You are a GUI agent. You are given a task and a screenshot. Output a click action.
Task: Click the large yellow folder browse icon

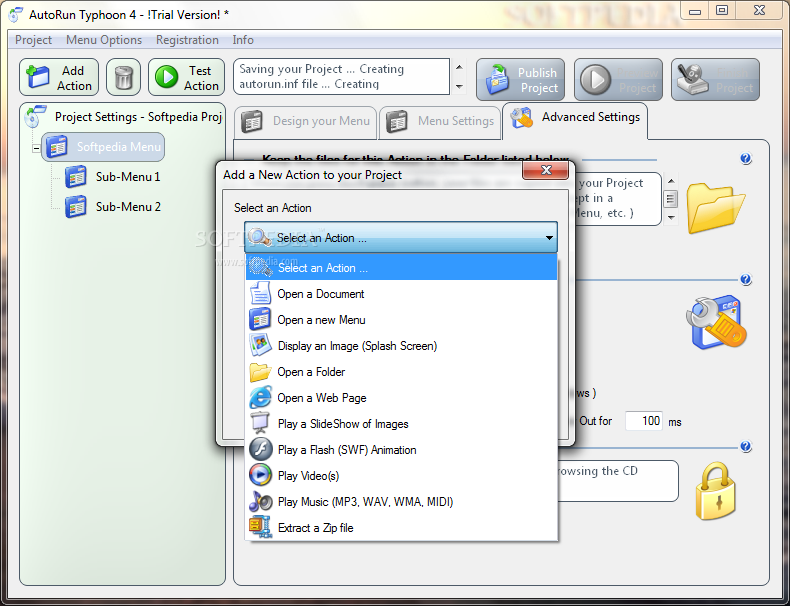715,208
